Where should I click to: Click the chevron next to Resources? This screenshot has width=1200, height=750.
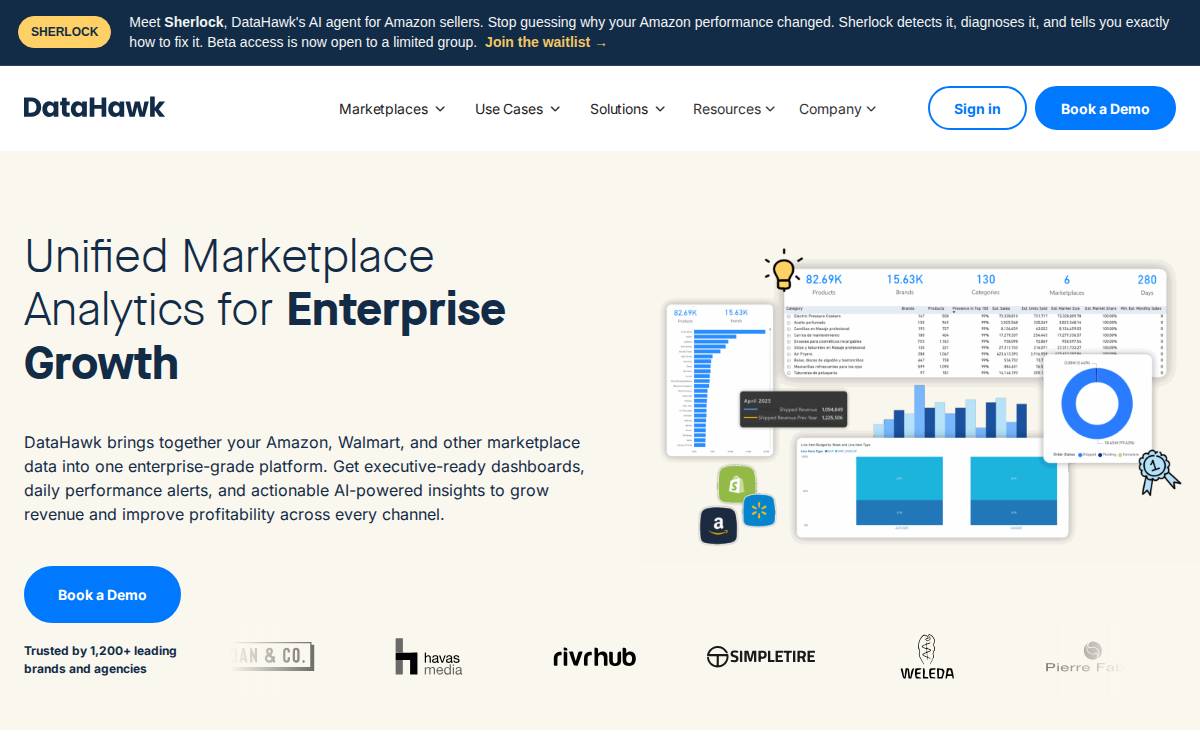pos(770,109)
